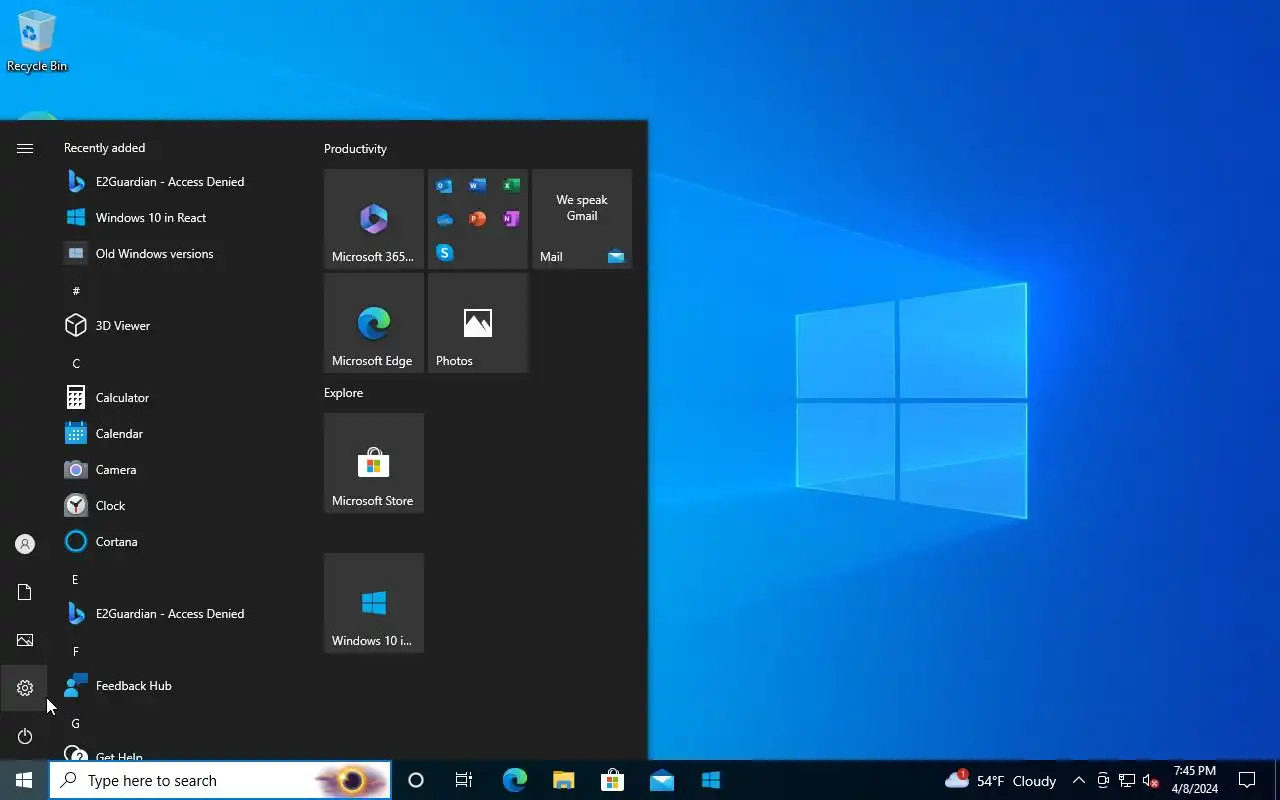Open the Photos tile
The image size is (1280, 800).
(478, 323)
